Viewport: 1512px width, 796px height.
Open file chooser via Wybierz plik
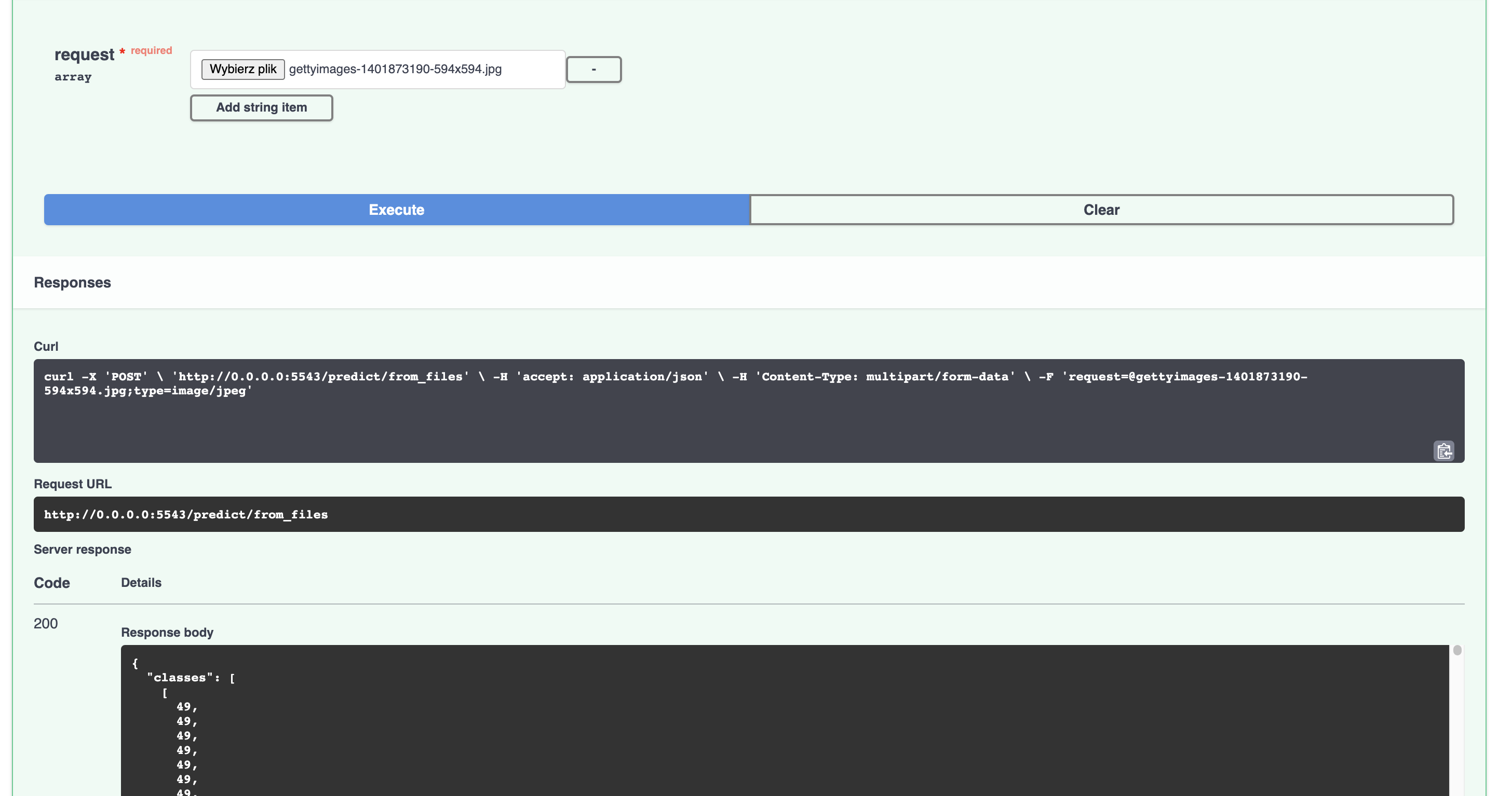point(242,69)
